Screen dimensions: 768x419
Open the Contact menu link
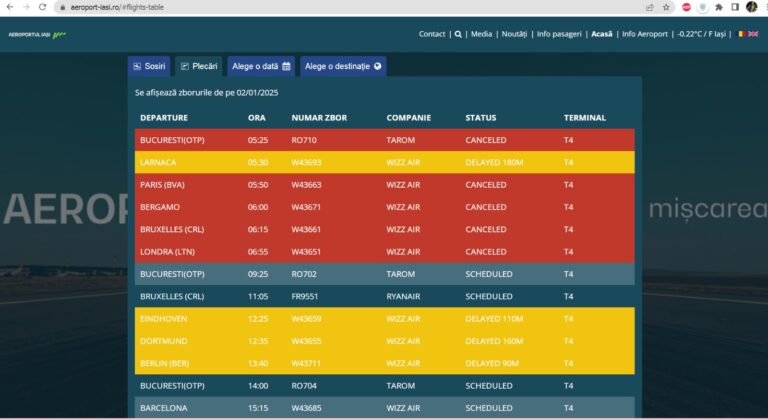(432, 34)
